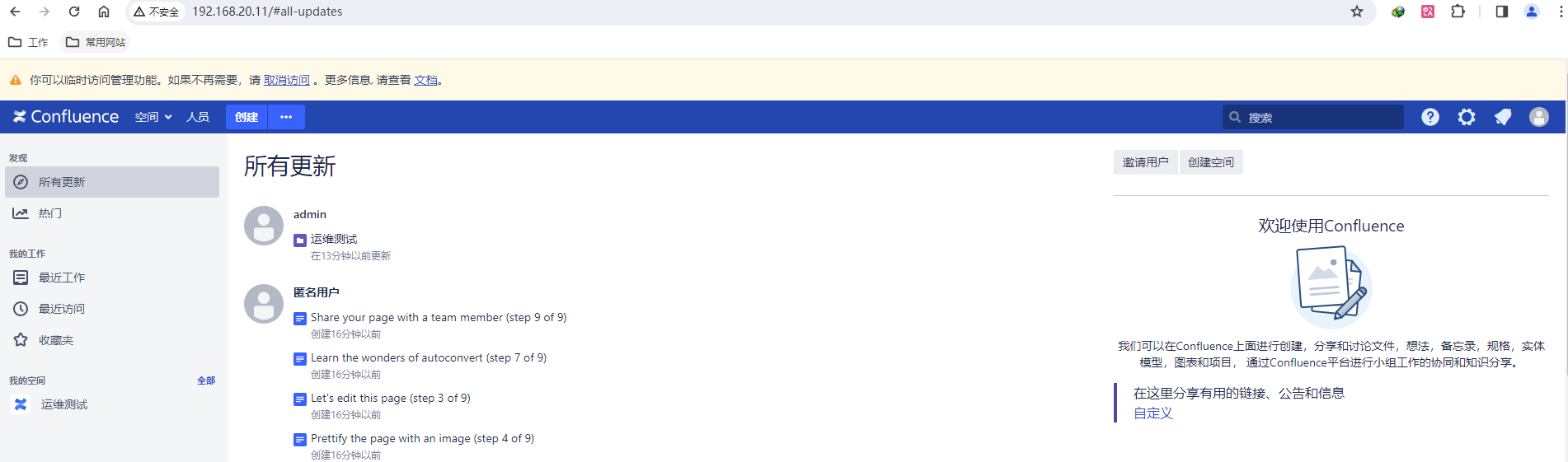Select 所有更新 in the sidebar
The width and height of the screenshot is (1568, 462).
tap(62, 182)
